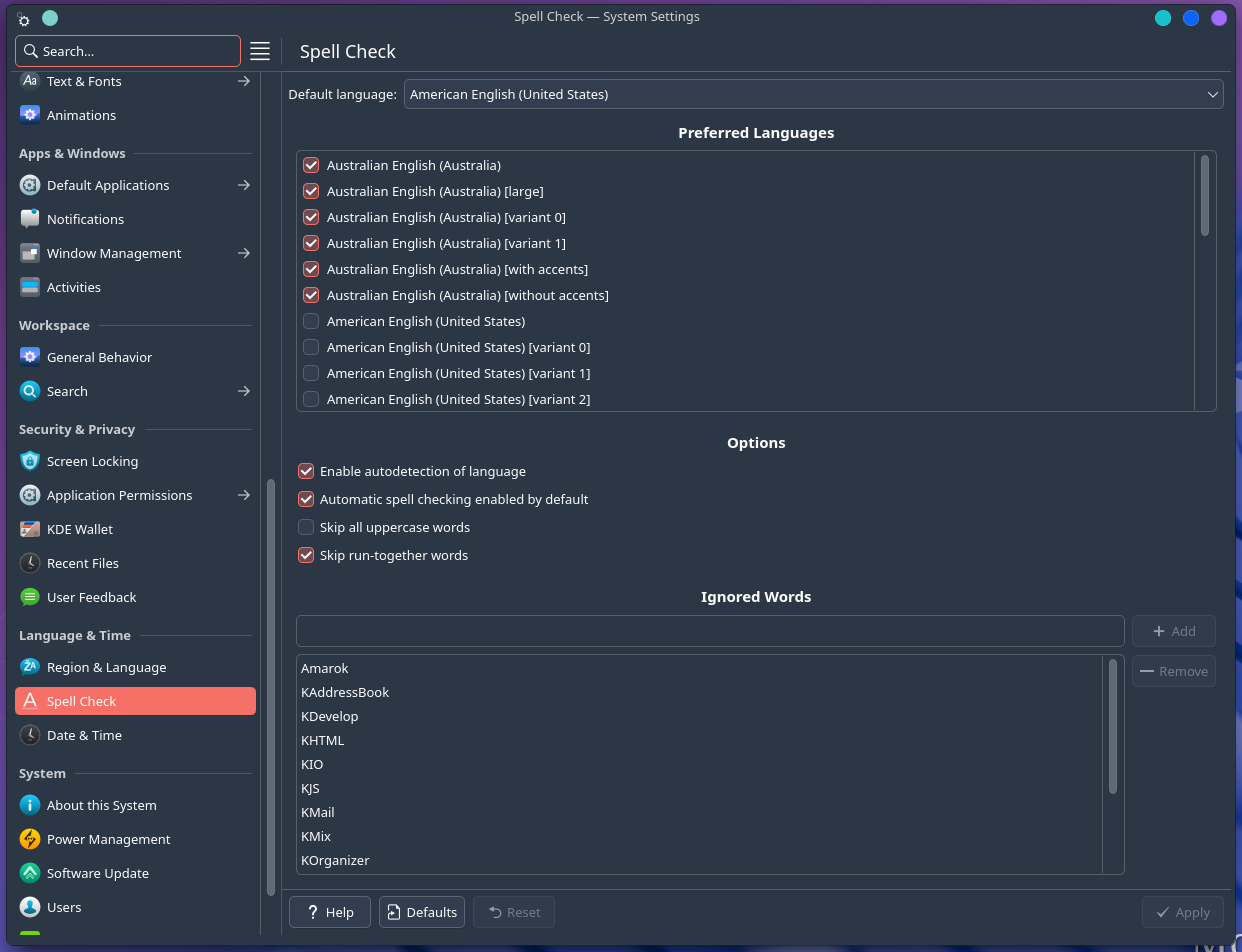Screen dimensions: 1242x952
Task: Click the Activities icon
Action: (30, 287)
